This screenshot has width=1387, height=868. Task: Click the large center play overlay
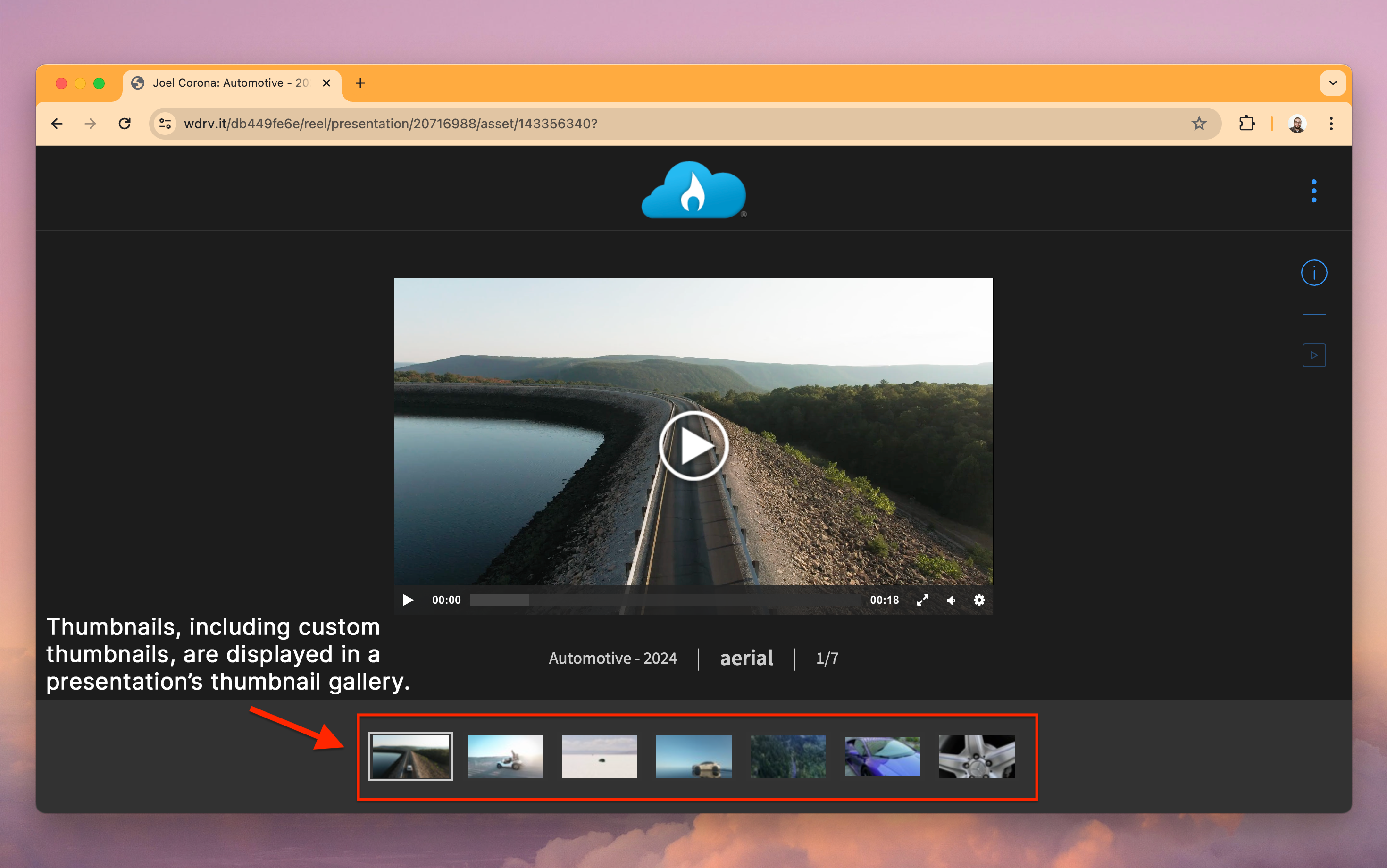pyautogui.click(x=693, y=446)
